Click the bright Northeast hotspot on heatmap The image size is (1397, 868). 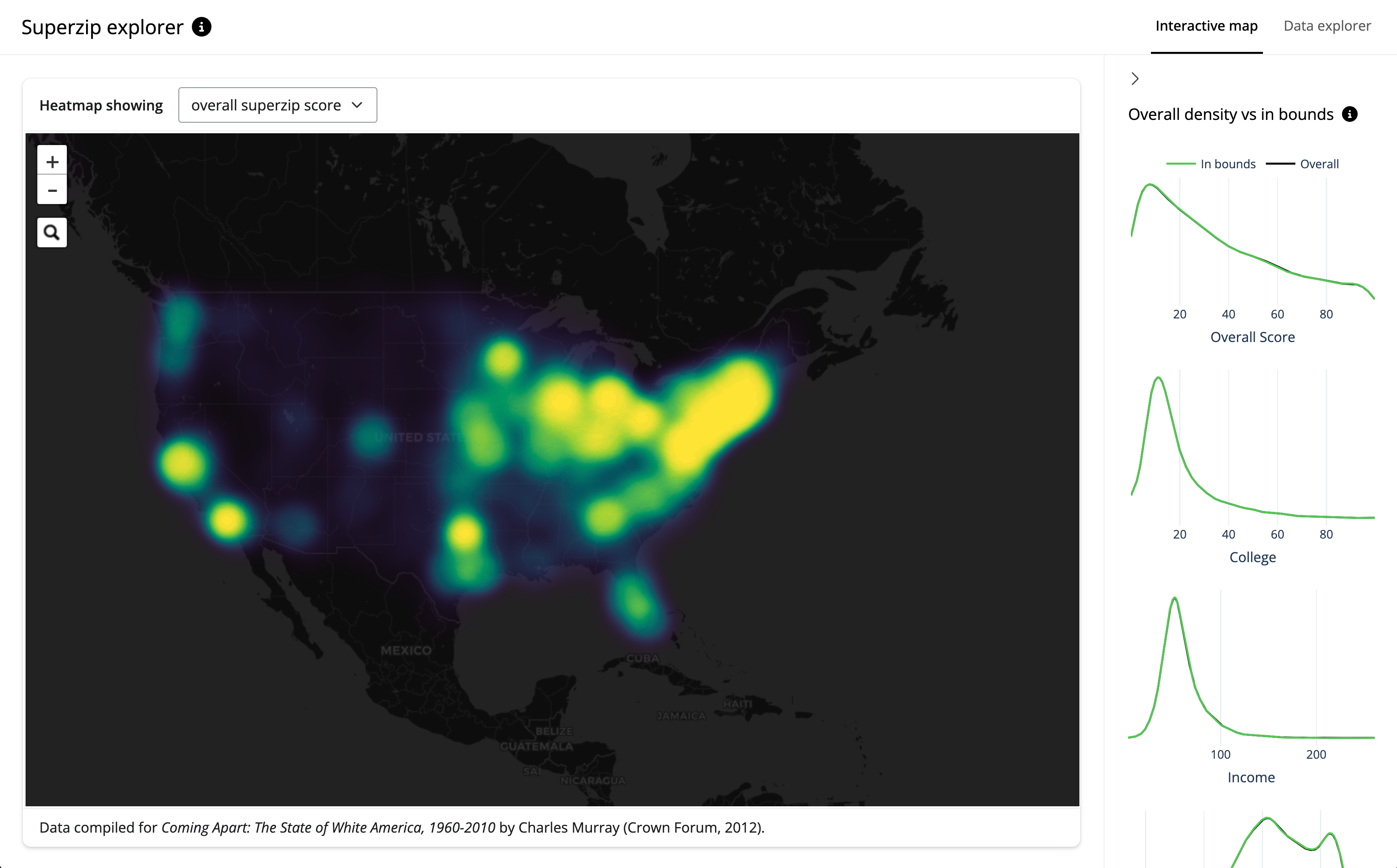pos(723,408)
